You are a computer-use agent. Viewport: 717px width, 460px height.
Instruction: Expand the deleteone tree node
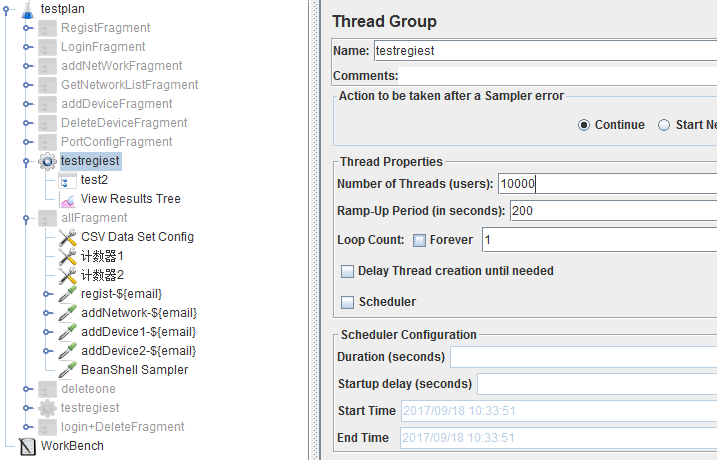(x=27, y=389)
